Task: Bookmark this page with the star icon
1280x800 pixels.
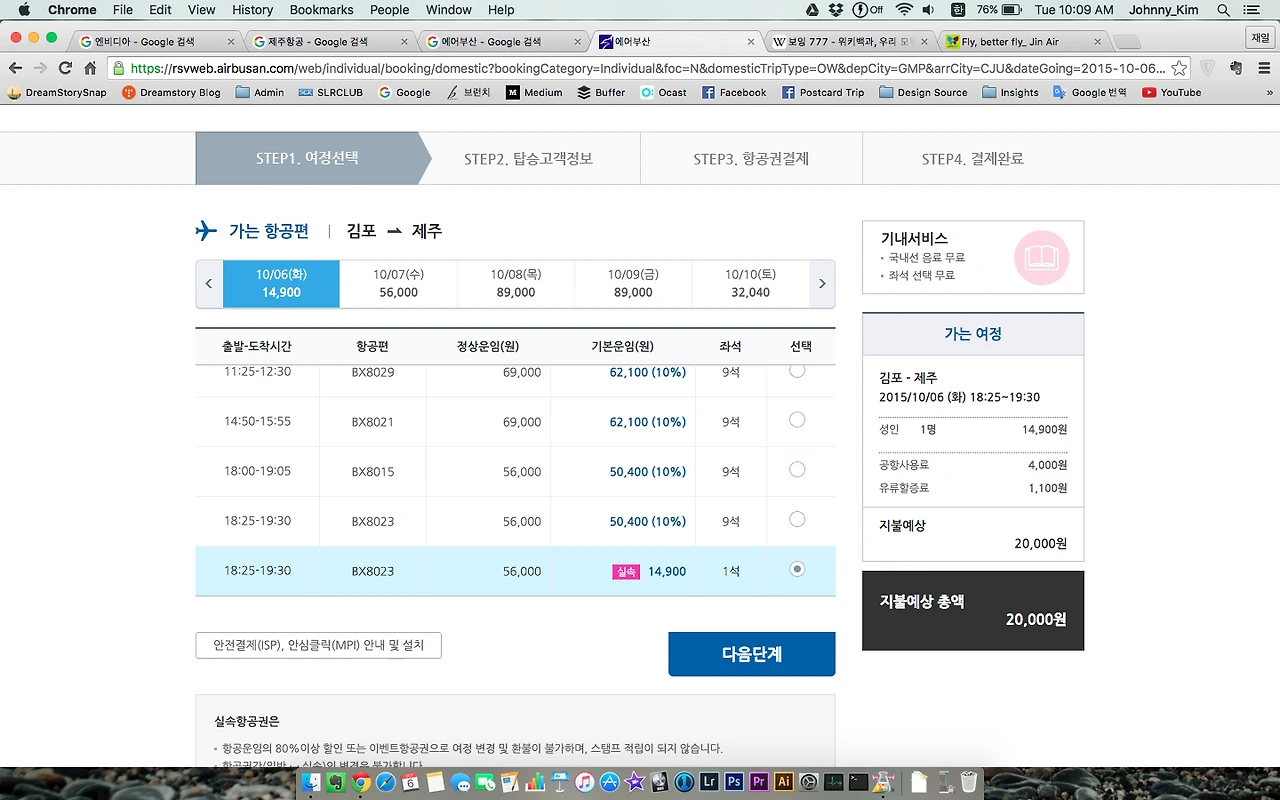Action: (x=1179, y=68)
